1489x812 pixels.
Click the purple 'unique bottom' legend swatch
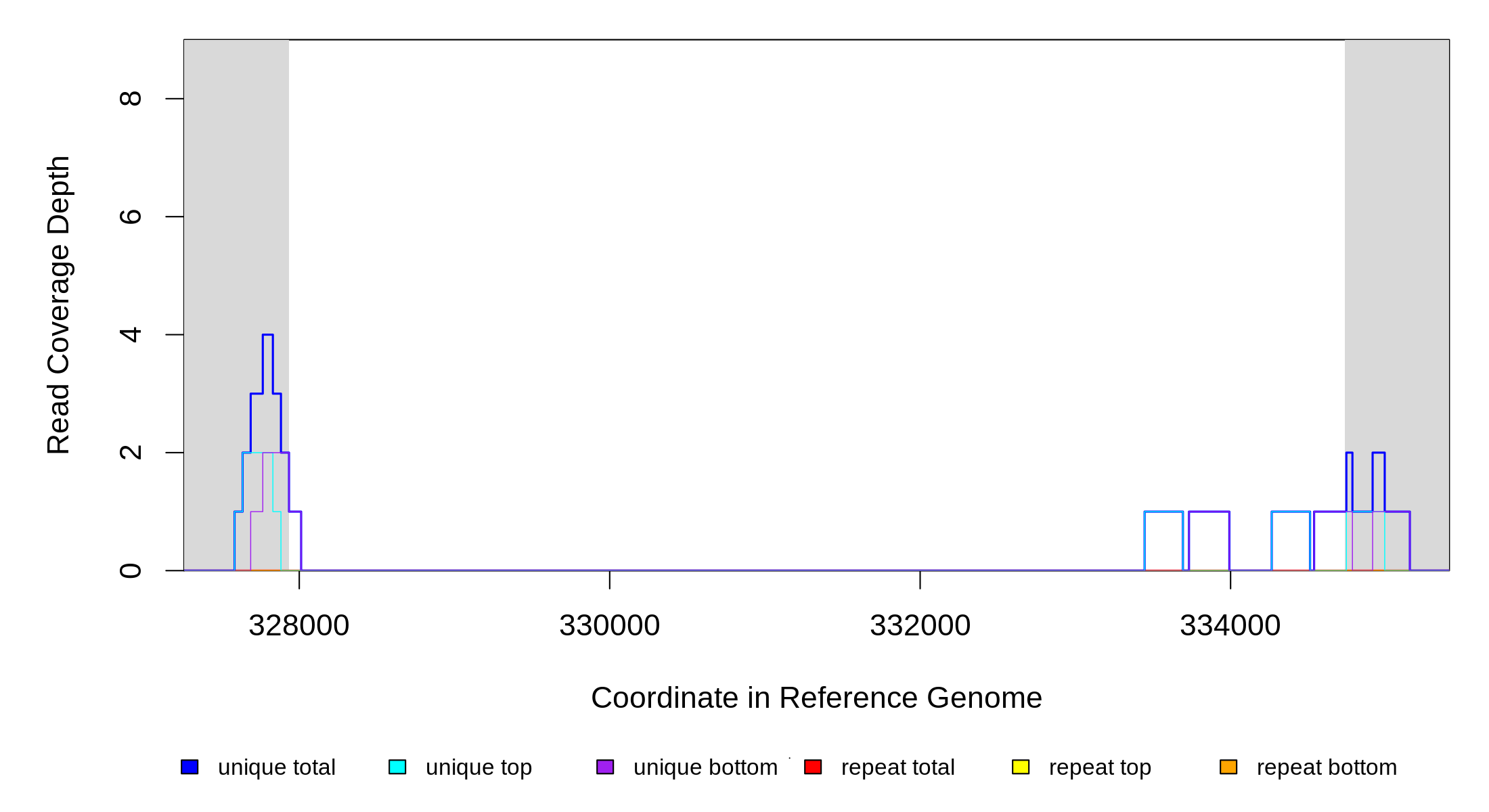click(605, 767)
